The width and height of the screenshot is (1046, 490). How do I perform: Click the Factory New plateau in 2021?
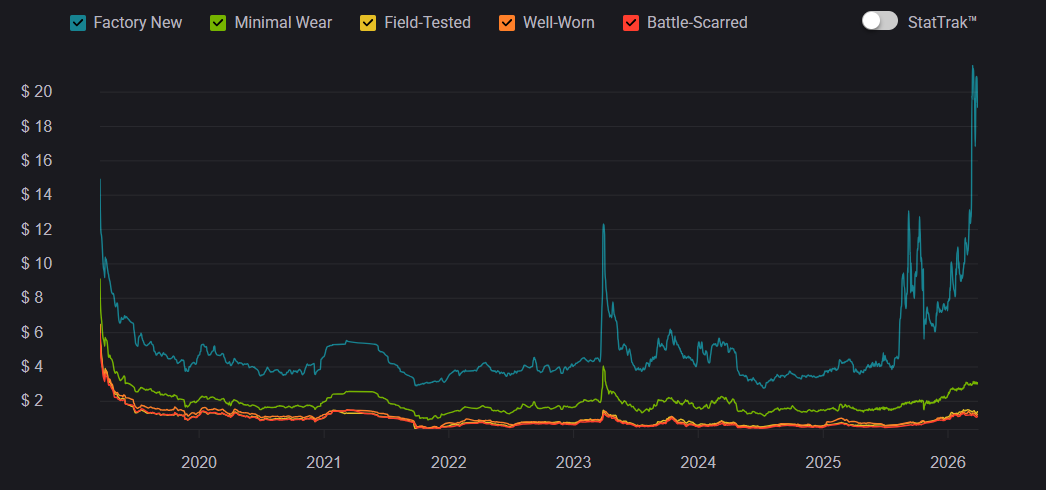click(x=350, y=343)
